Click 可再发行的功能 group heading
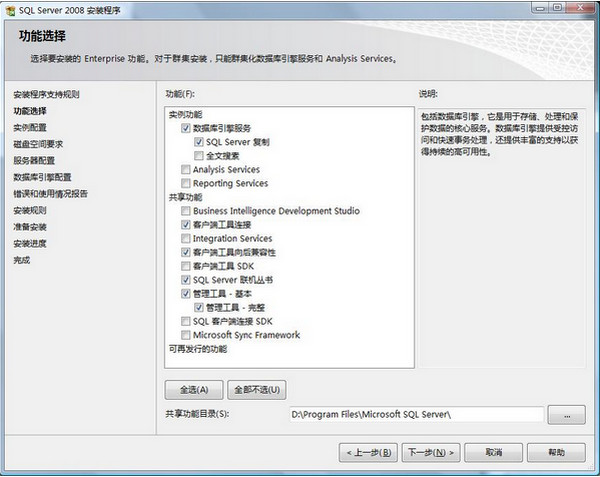The height and width of the screenshot is (477, 600). (x=198, y=349)
